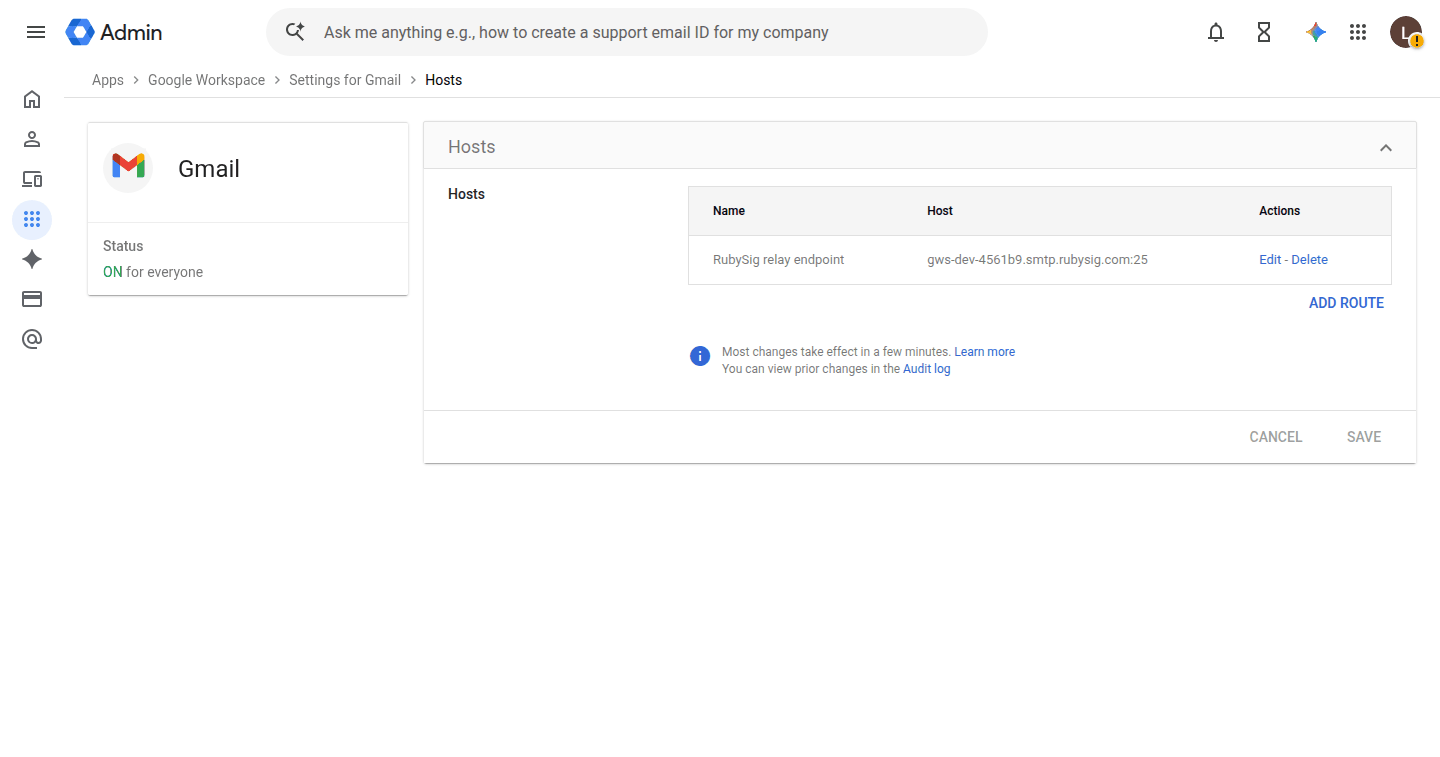Viewport: 1440px width, 757px height.
Task: Go to Apps breadcrumb
Action: [108, 80]
